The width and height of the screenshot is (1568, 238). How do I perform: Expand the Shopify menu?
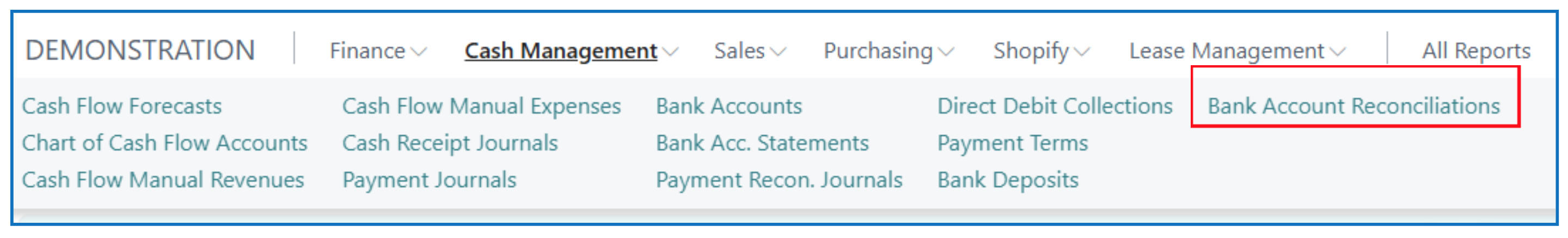pyautogui.click(x=1041, y=51)
